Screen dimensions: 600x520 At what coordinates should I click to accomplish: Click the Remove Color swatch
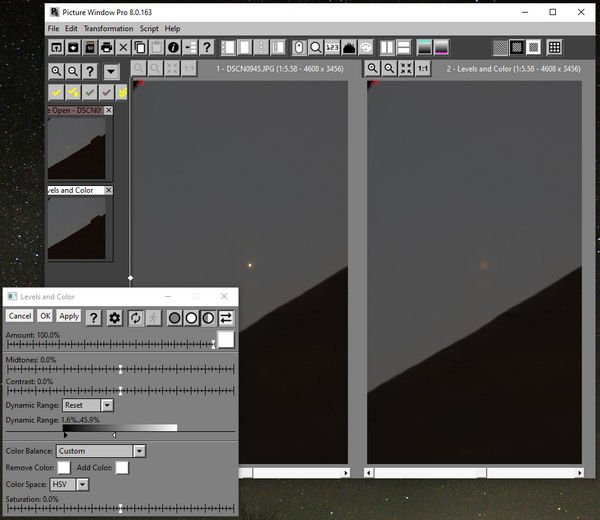tap(64, 467)
